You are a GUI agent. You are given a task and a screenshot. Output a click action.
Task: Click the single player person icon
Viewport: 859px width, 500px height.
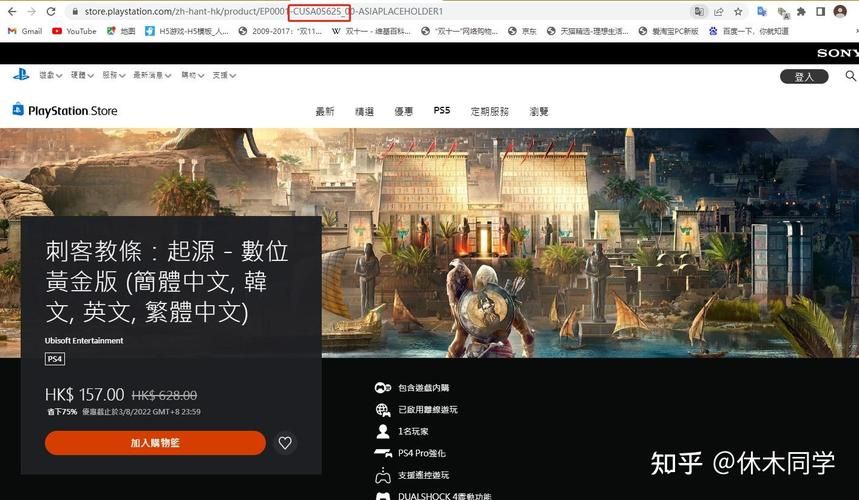click(382, 432)
